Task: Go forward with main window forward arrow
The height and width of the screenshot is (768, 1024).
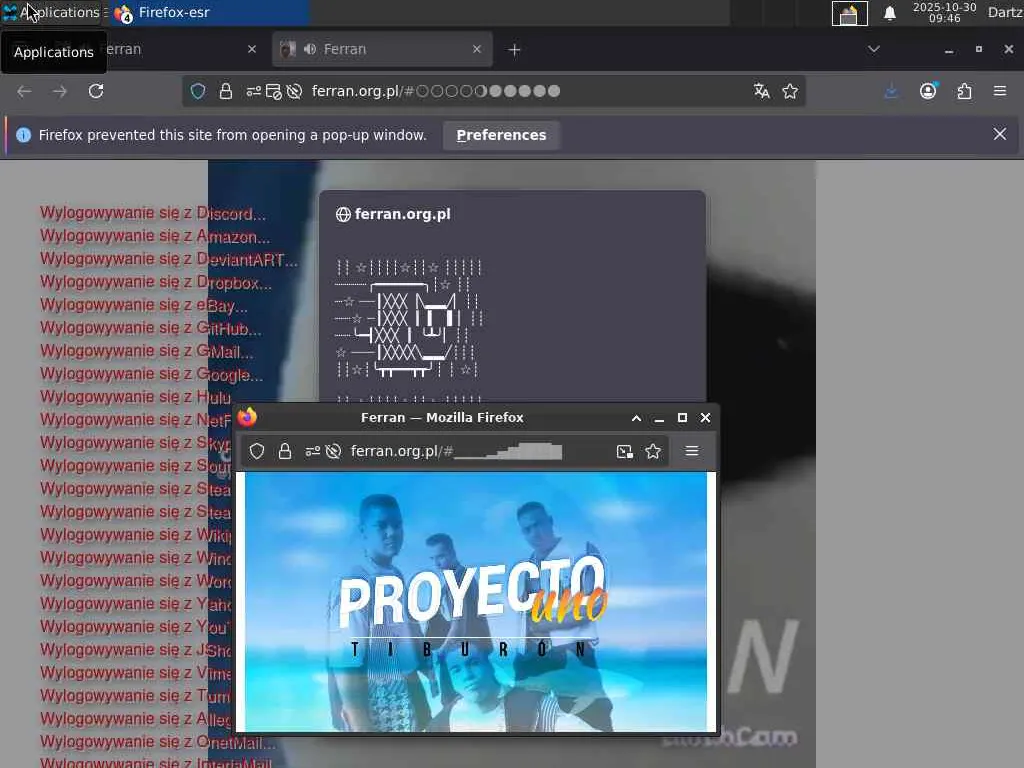Action: pyautogui.click(x=60, y=91)
